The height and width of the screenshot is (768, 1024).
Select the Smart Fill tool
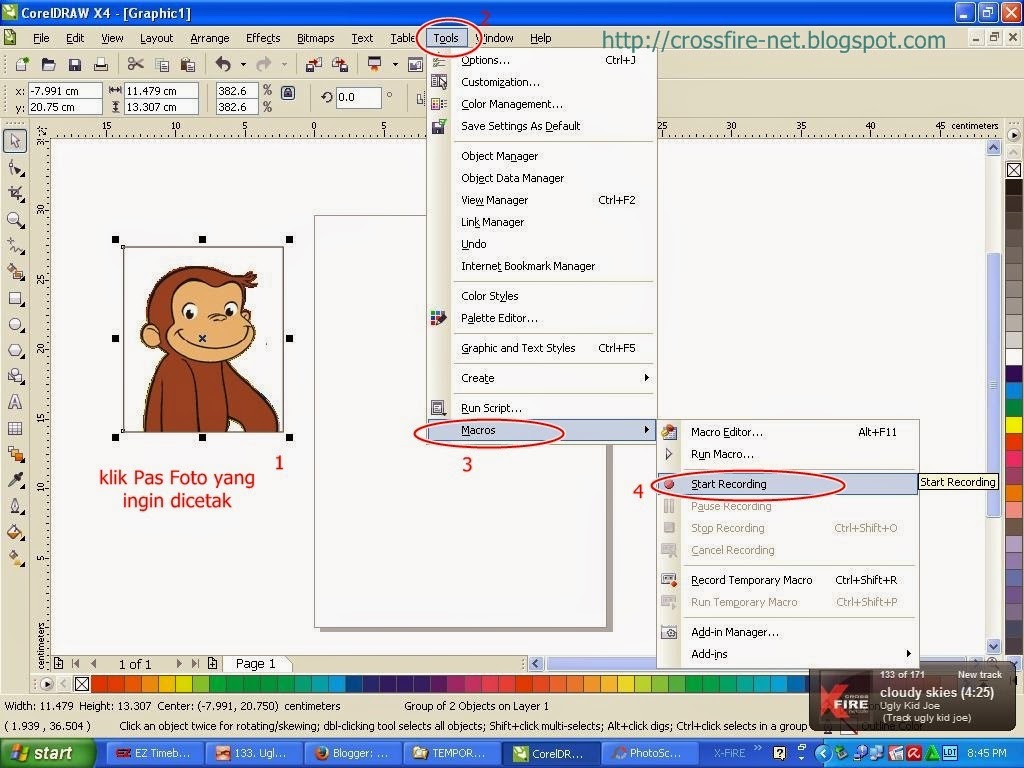click(15, 272)
